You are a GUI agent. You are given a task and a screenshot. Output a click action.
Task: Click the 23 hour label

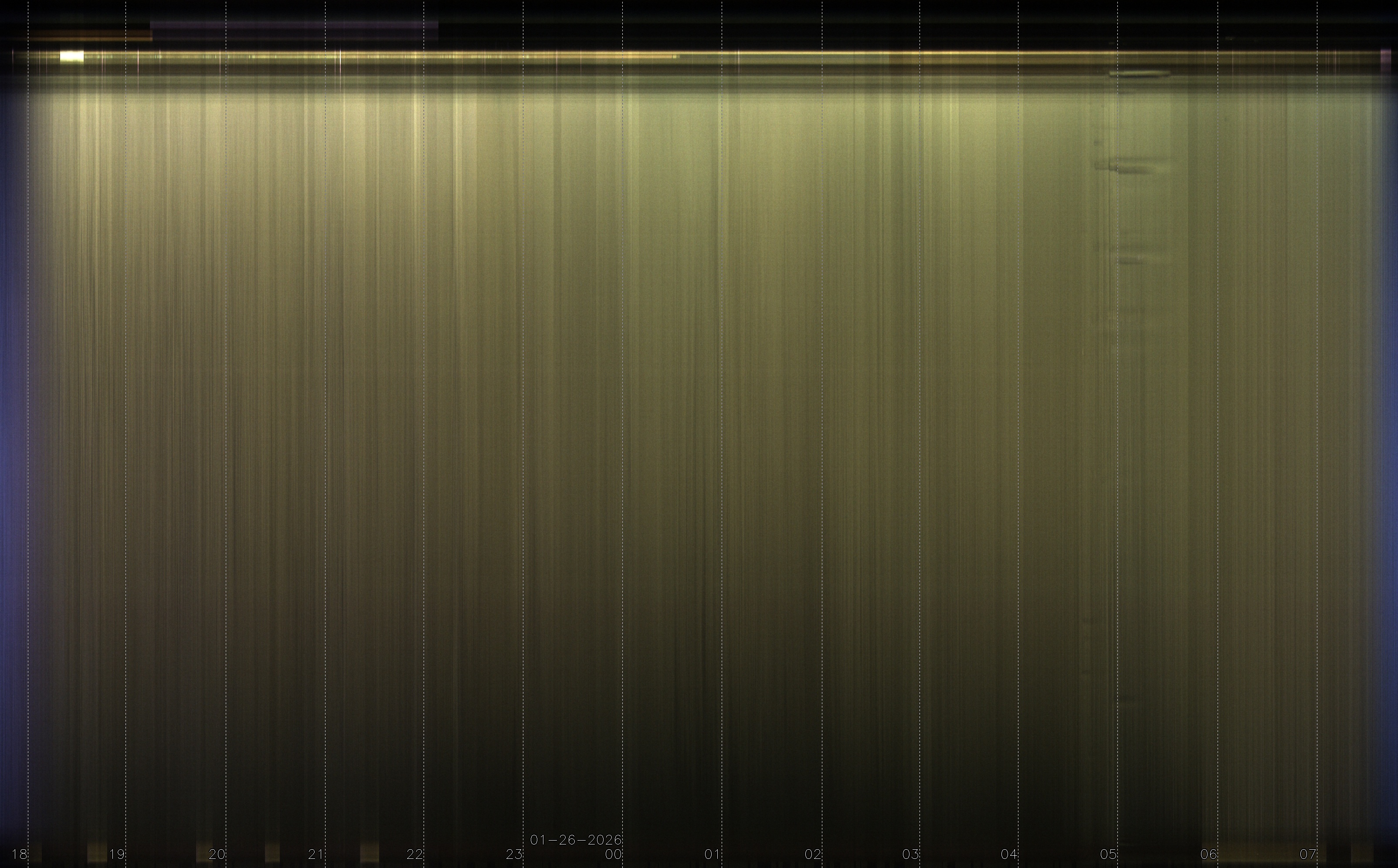click(x=514, y=854)
